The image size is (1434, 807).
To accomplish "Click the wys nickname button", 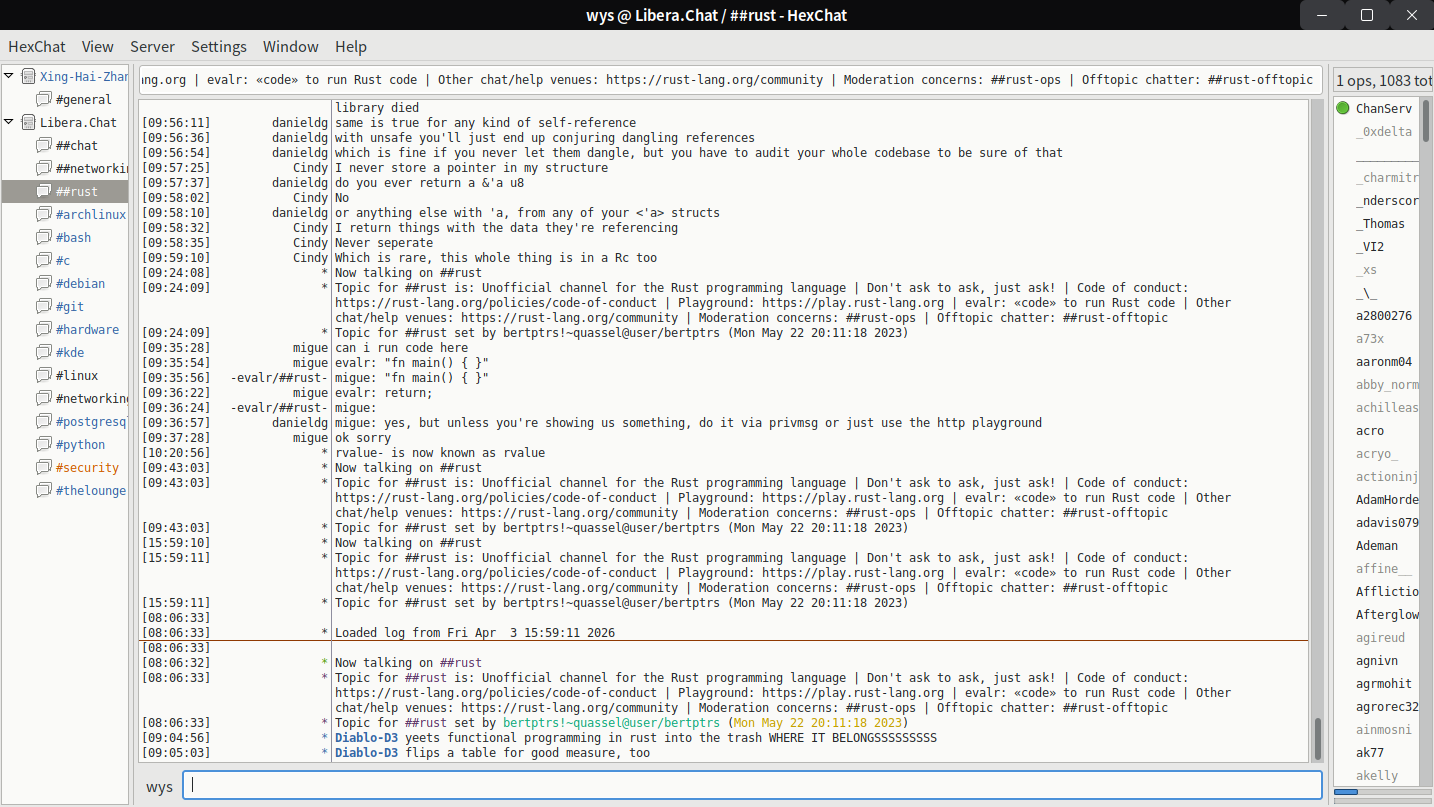I will tap(160, 786).
